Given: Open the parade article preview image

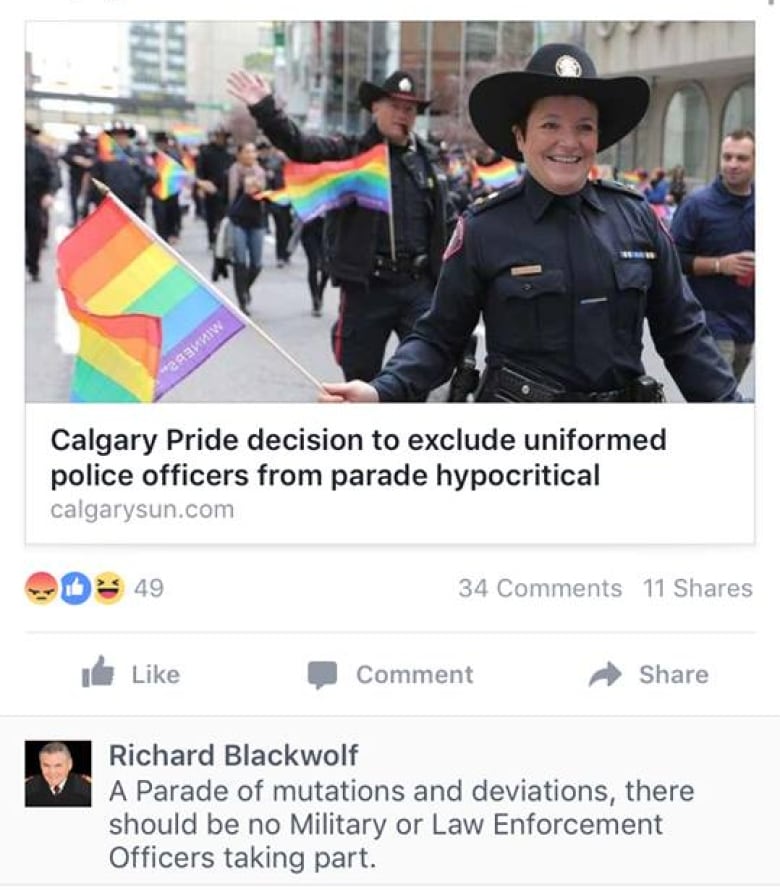Looking at the screenshot, I should point(390,212).
